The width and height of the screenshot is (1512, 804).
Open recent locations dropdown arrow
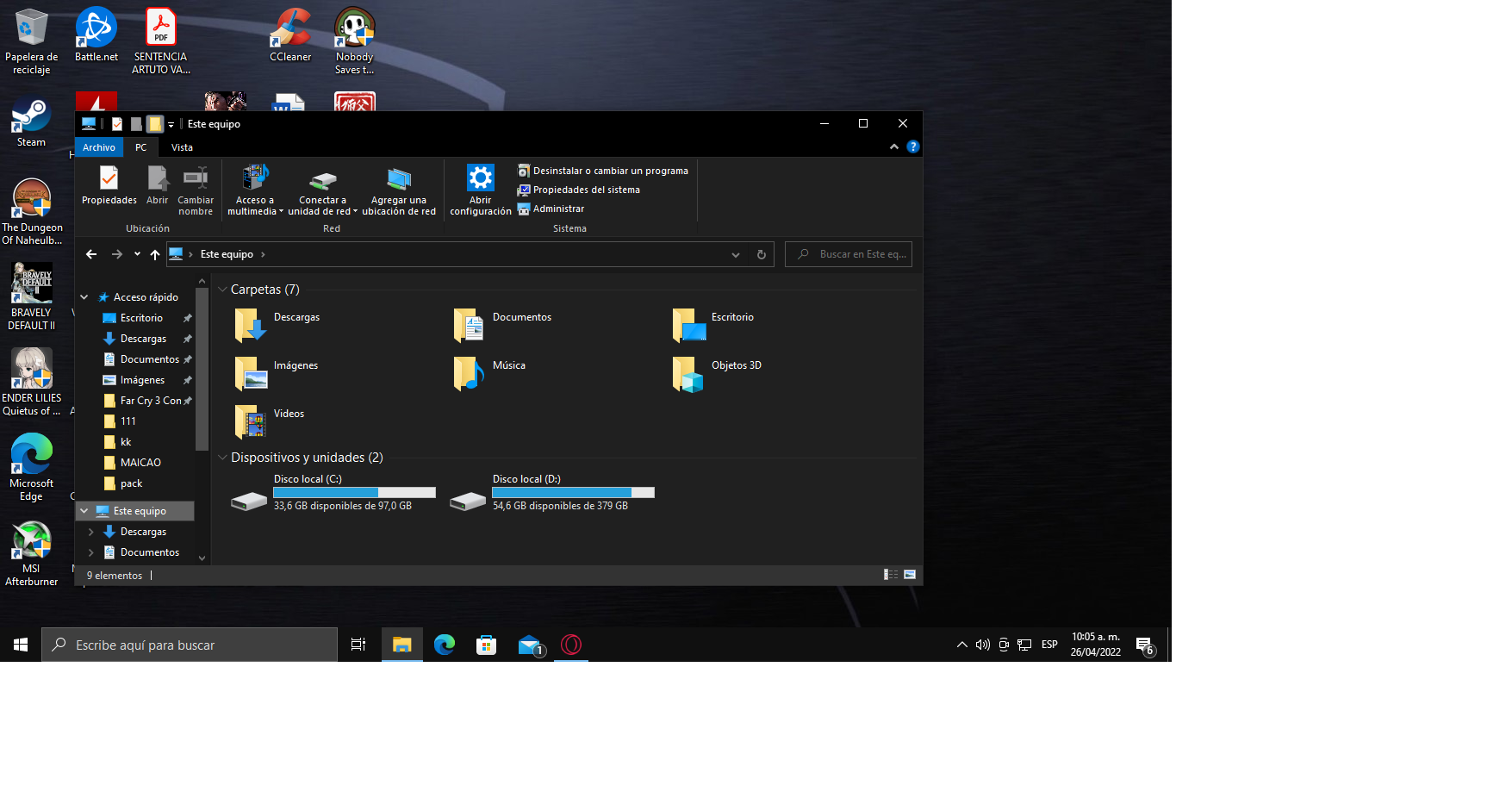pyautogui.click(x=137, y=254)
